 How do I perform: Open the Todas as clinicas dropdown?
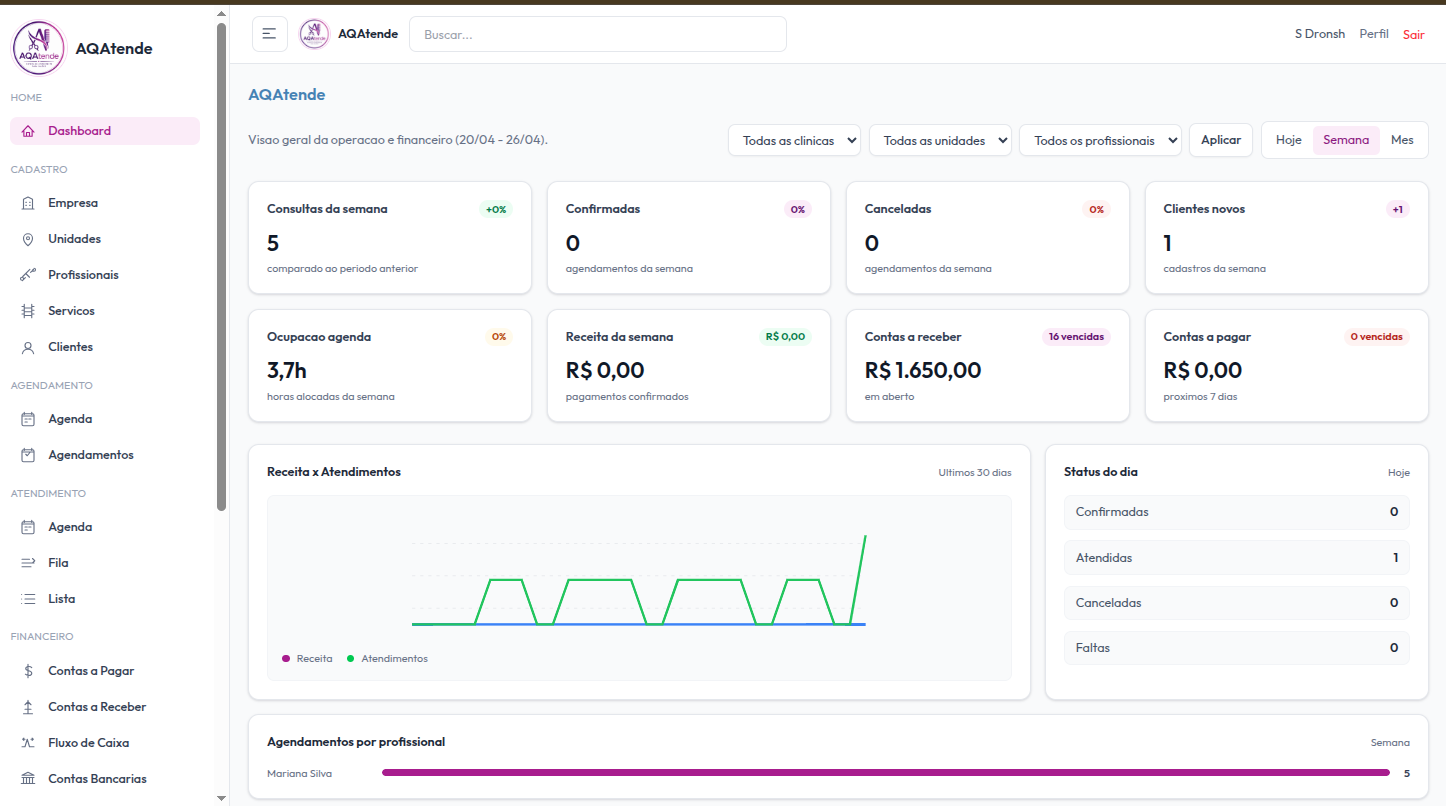pyautogui.click(x=794, y=140)
